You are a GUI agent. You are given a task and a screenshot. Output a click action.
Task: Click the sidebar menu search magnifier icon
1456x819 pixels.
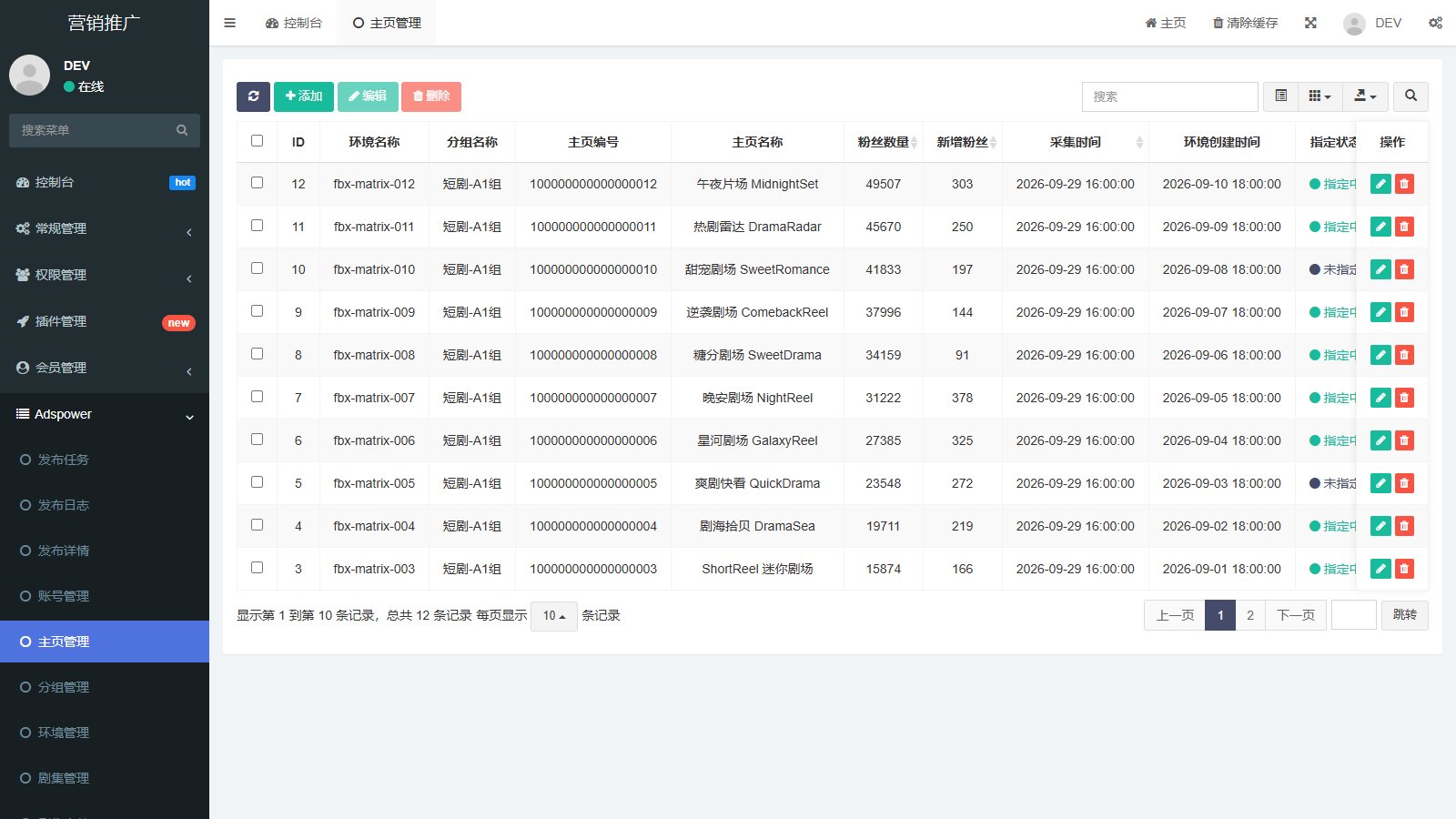pos(182,130)
